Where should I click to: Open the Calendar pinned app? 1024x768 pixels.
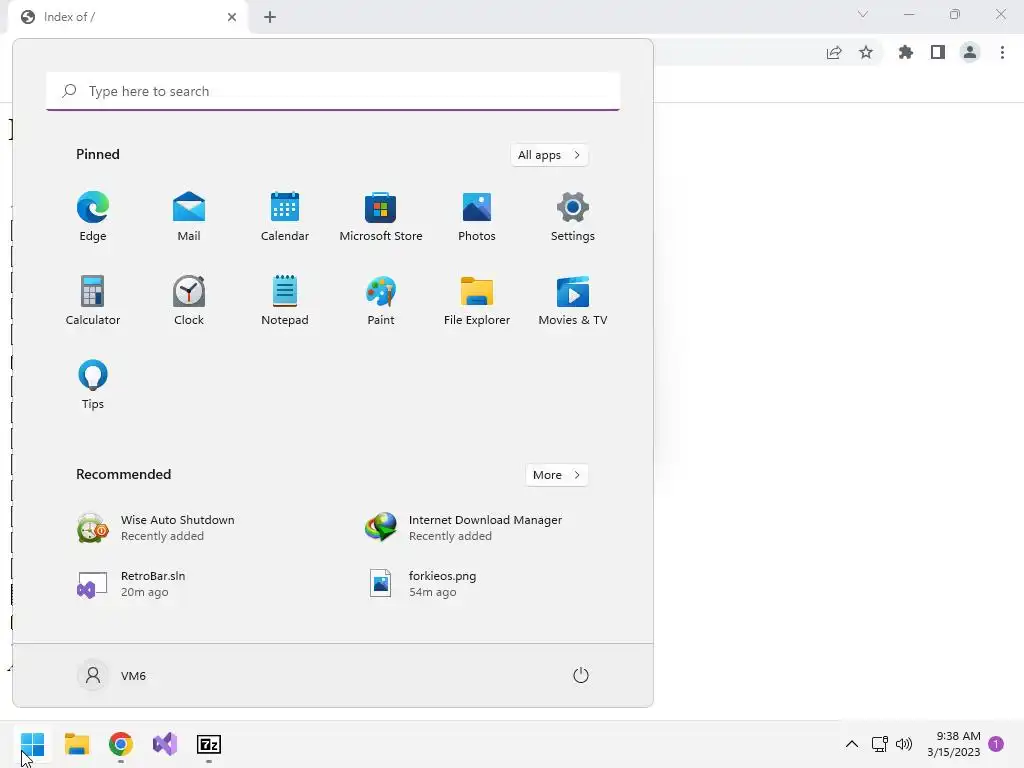[x=285, y=216]
